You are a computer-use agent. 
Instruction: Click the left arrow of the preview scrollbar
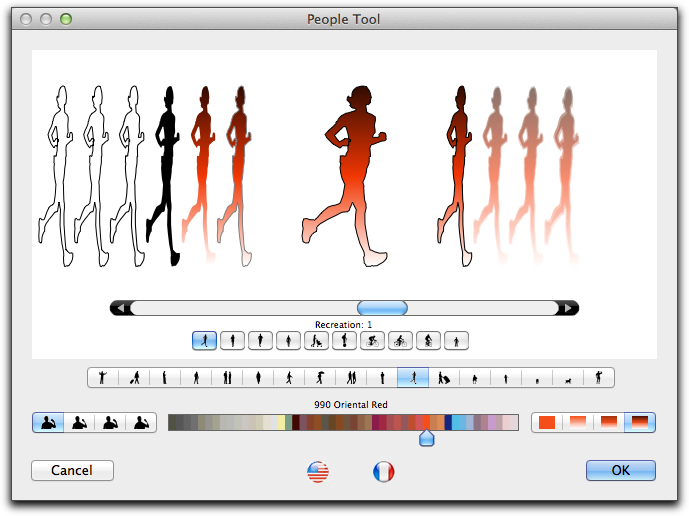pos(120,308)
